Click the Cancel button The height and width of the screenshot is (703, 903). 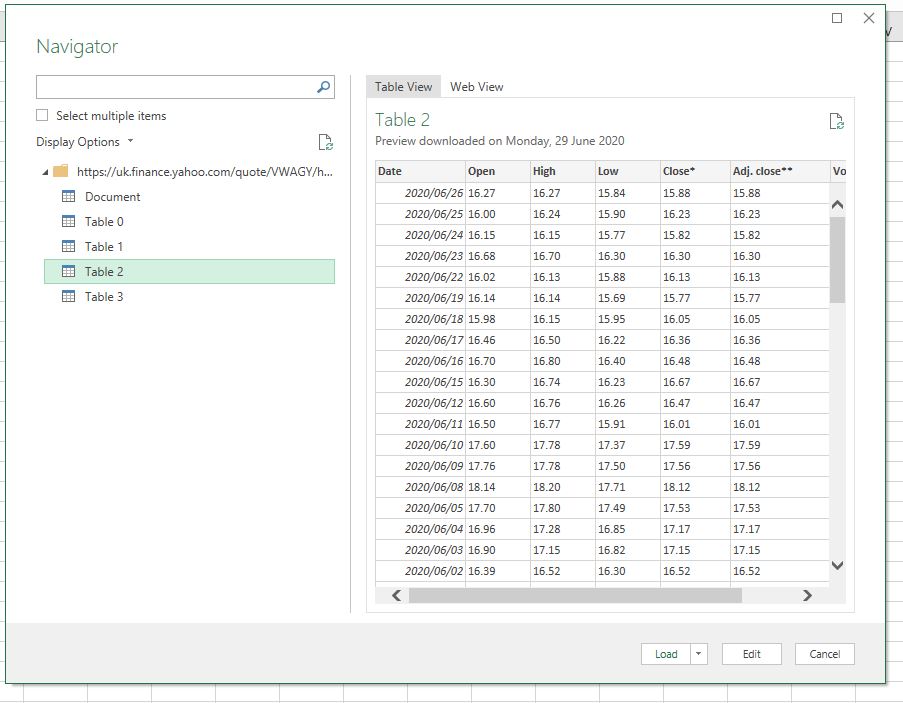(825, 654)
